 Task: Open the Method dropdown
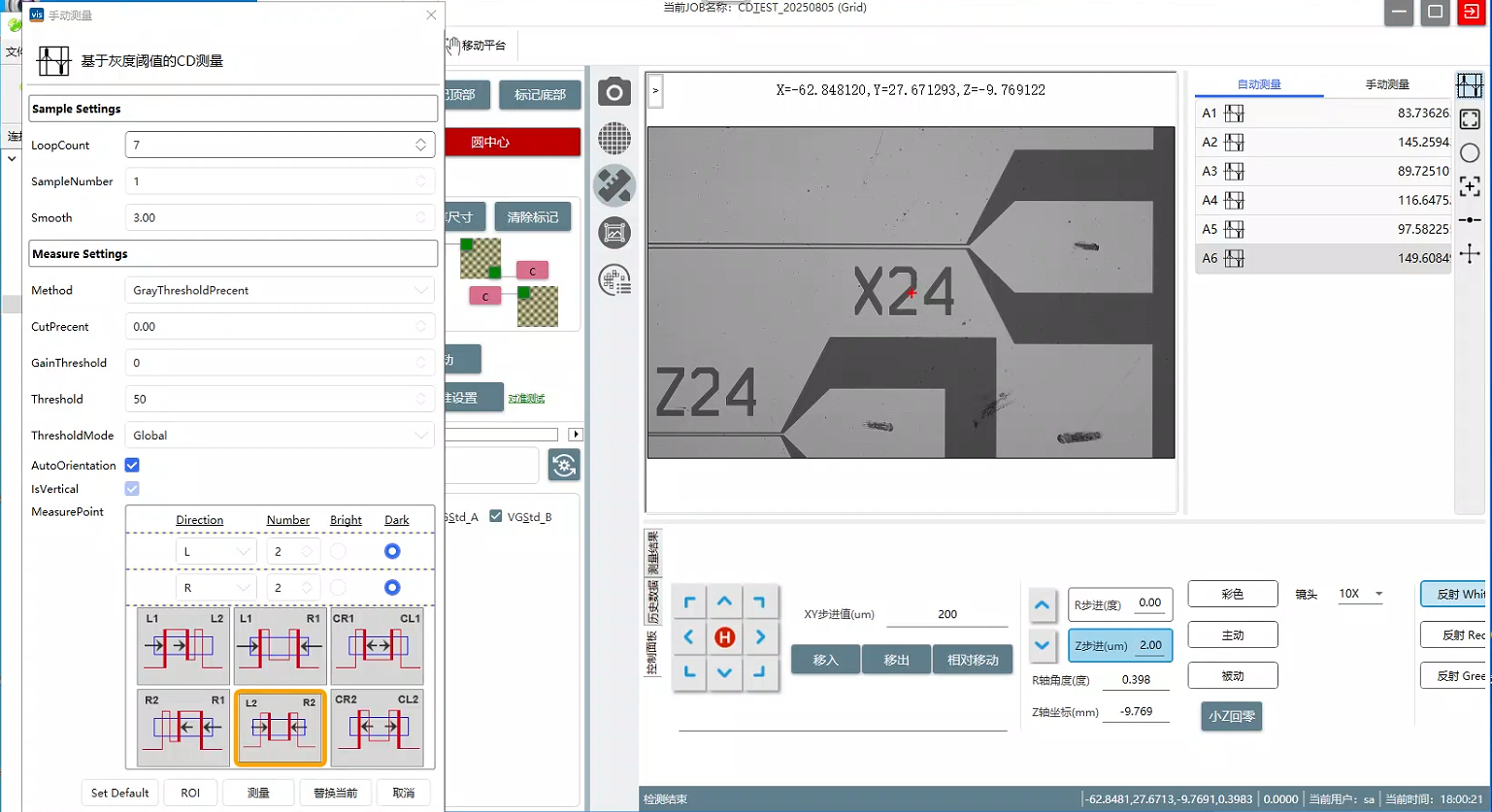tap(280, 290)
